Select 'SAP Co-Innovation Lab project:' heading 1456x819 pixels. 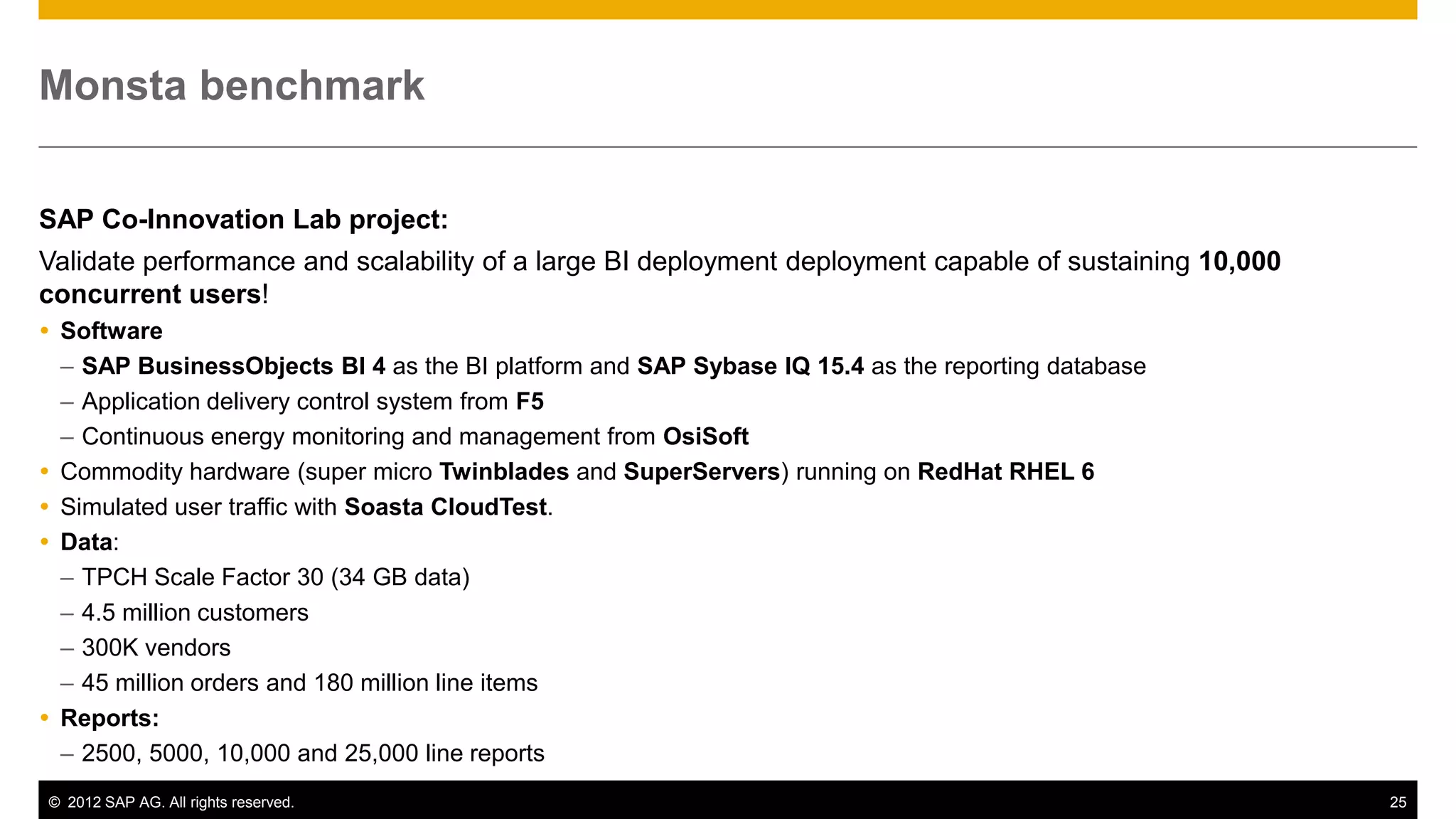click(243, 220)
